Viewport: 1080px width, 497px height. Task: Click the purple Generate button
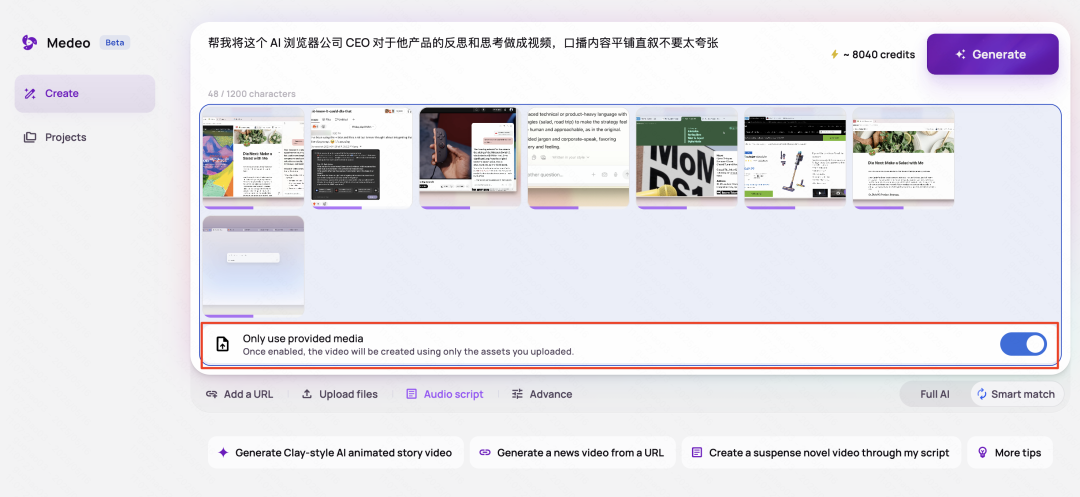pyautogui.click(x=993, y=54)
